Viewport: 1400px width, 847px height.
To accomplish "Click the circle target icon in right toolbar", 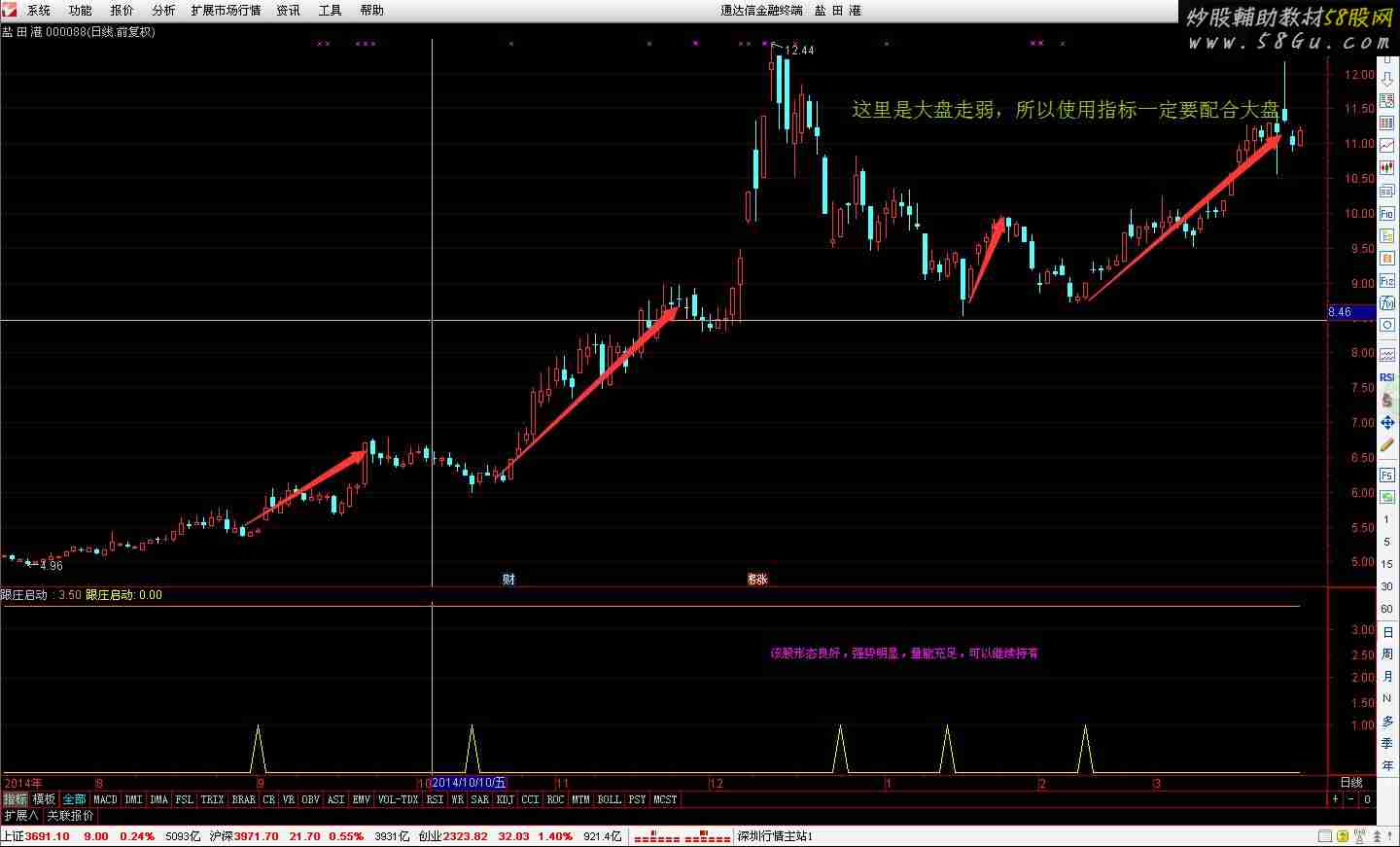I will click(x=1387, y=325).
